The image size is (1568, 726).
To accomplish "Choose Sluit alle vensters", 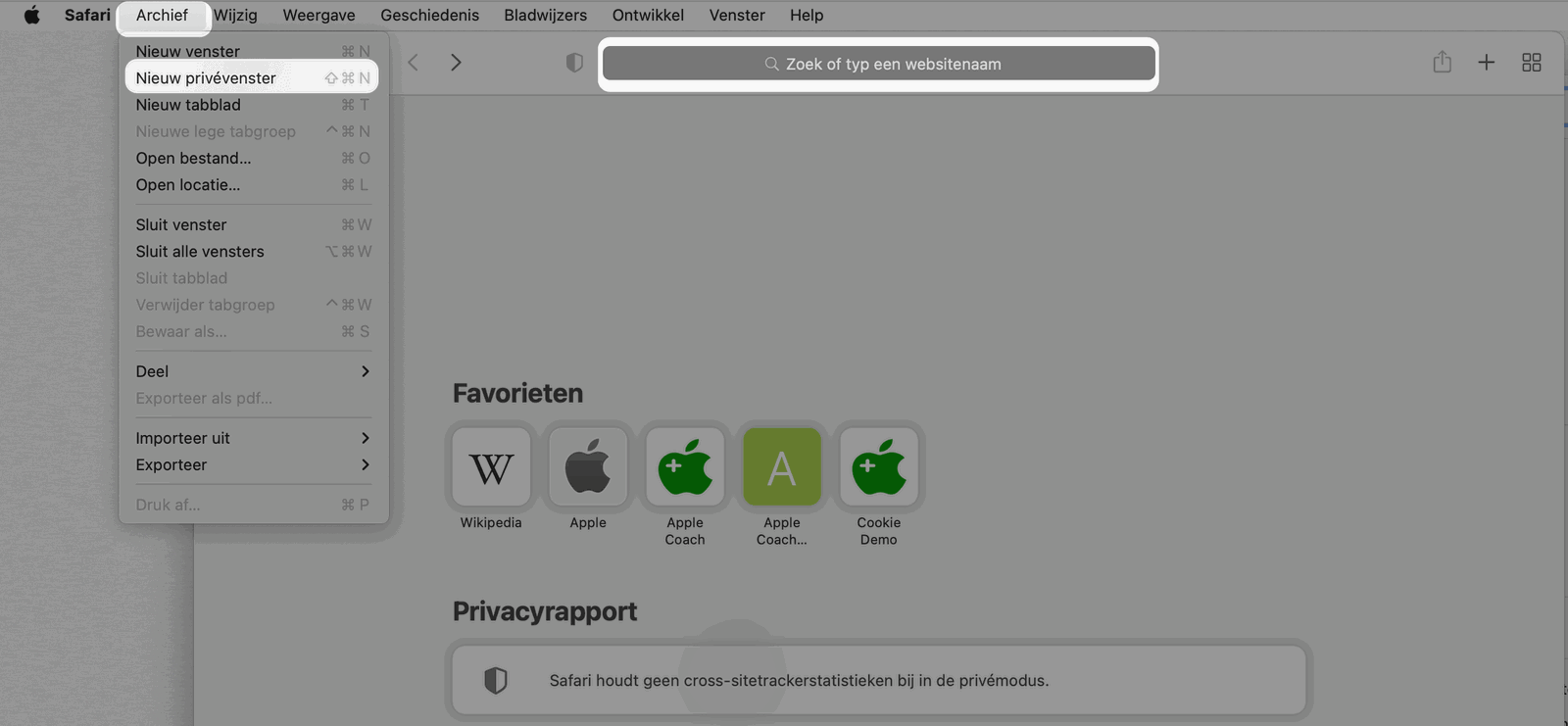I will 253,251.
